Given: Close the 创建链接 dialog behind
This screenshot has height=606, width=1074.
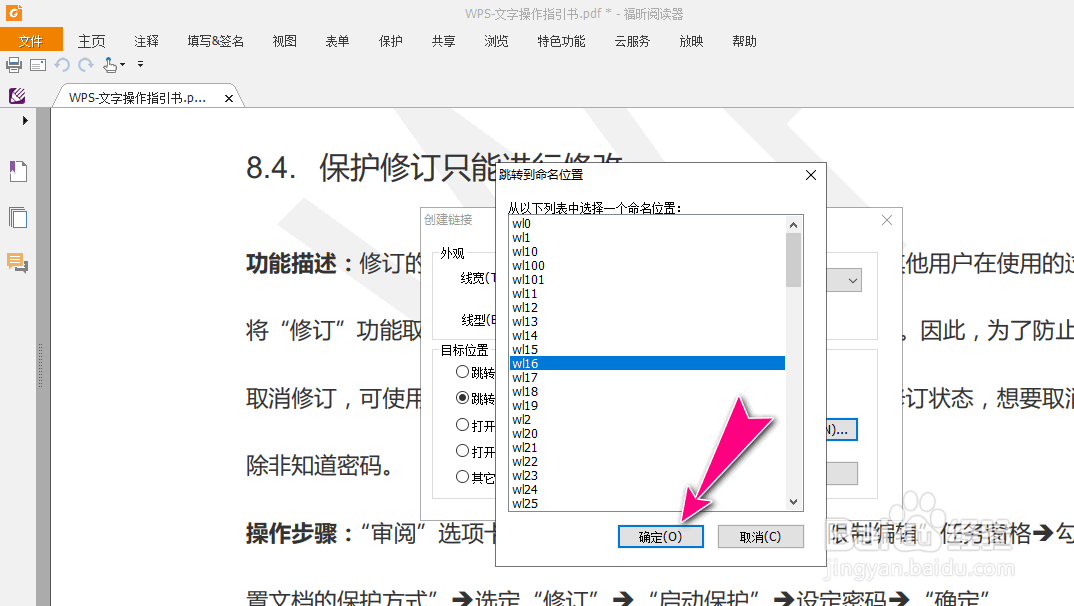Looking at the screenshot, I should point(887,220).
